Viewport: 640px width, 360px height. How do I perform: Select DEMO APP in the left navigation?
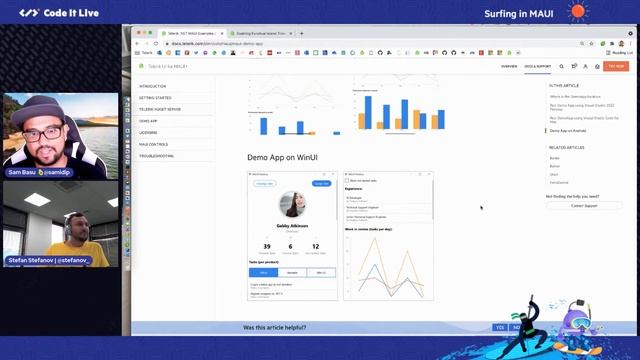point(148,121)
